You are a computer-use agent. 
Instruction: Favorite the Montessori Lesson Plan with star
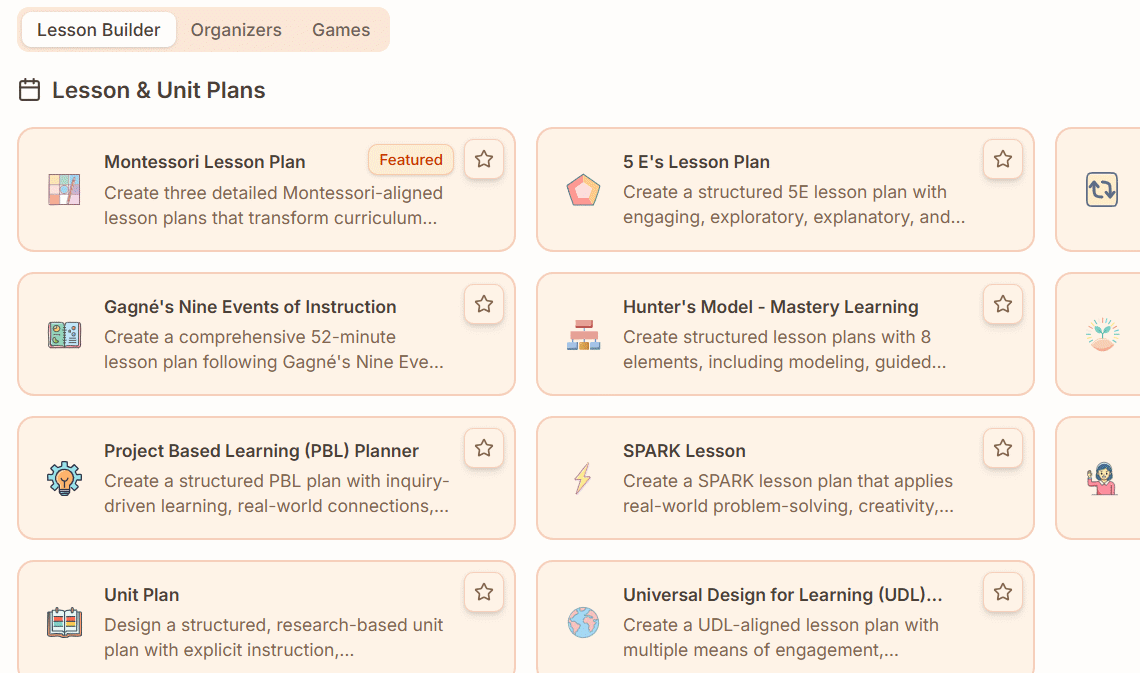pyautogui.click(x=484, y=159)
